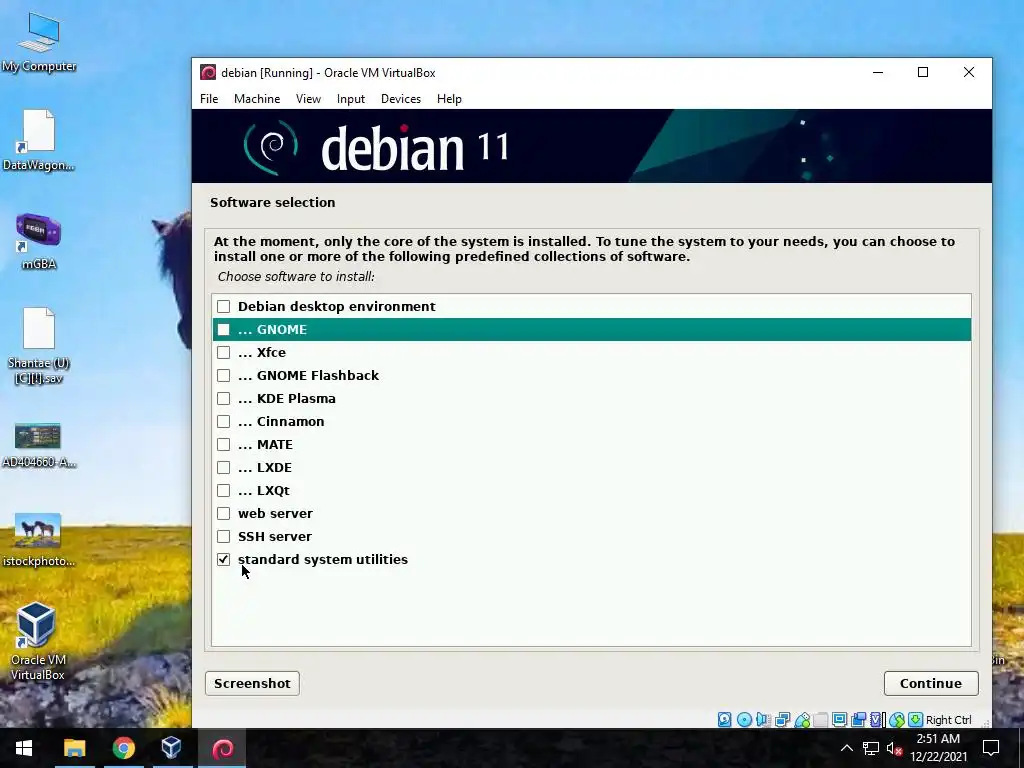Click the hard disk activity icon in VirtualBox status bar
The width and height of the screenshot is (1024, 768).
(x=724, y=720)
